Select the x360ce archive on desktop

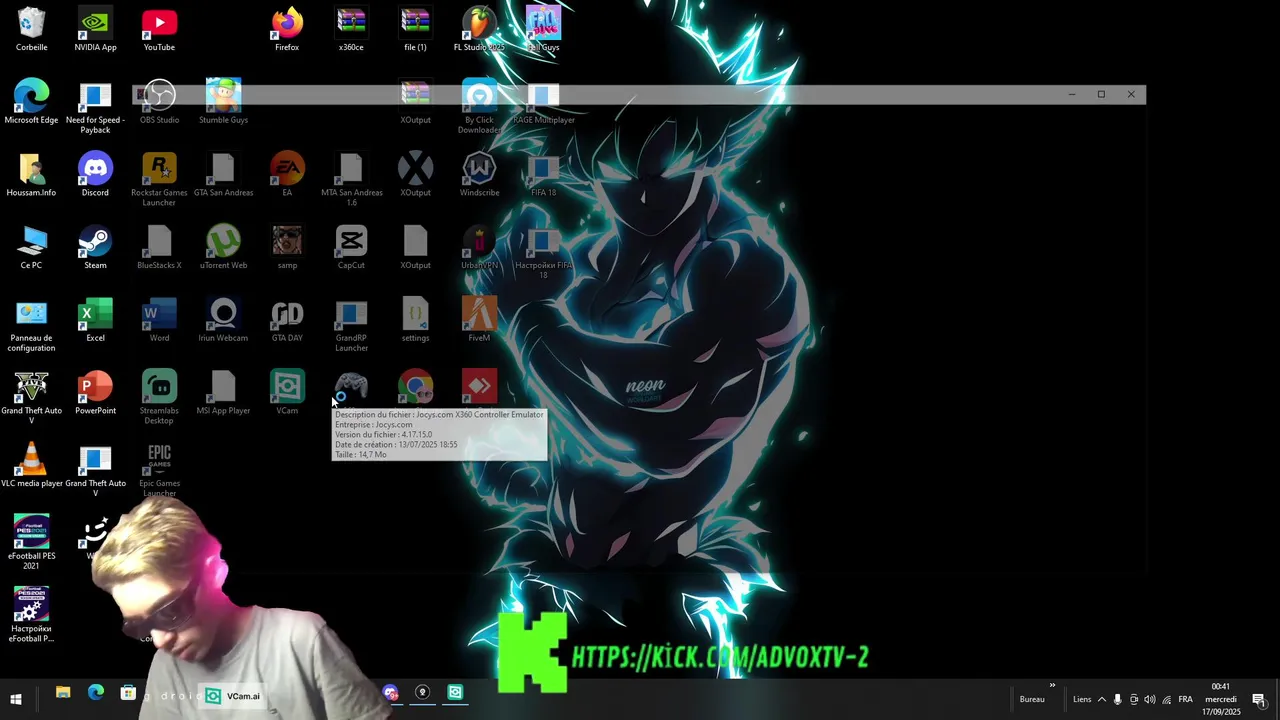point(351,29)
